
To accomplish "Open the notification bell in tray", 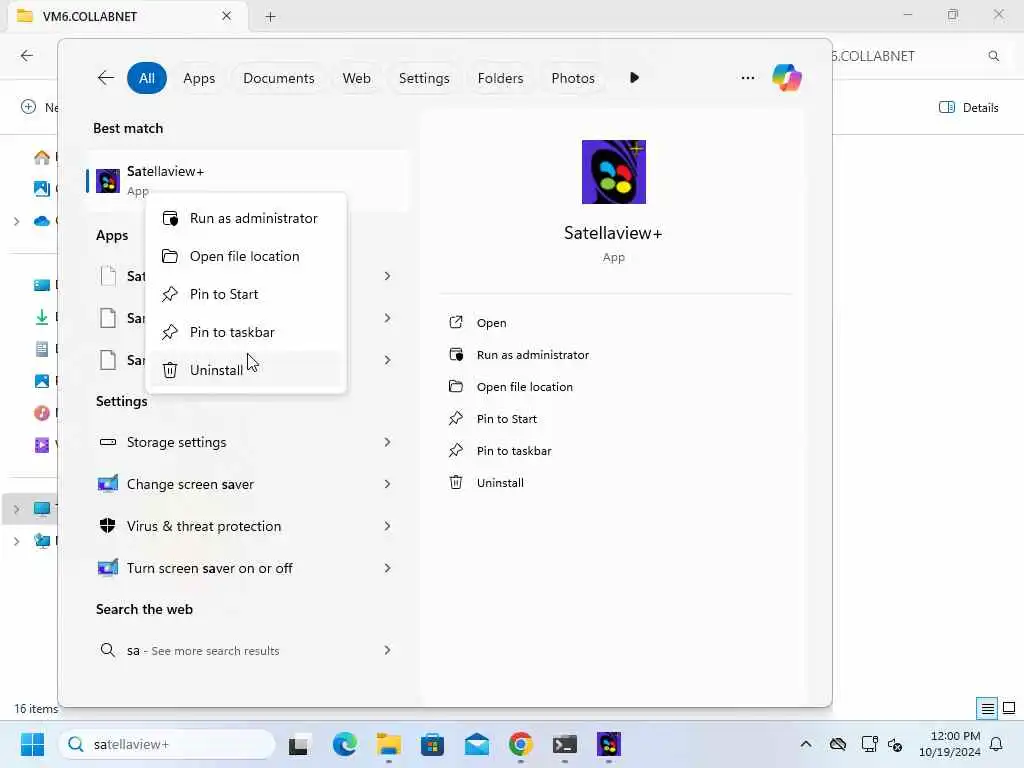I will [997, 744].
